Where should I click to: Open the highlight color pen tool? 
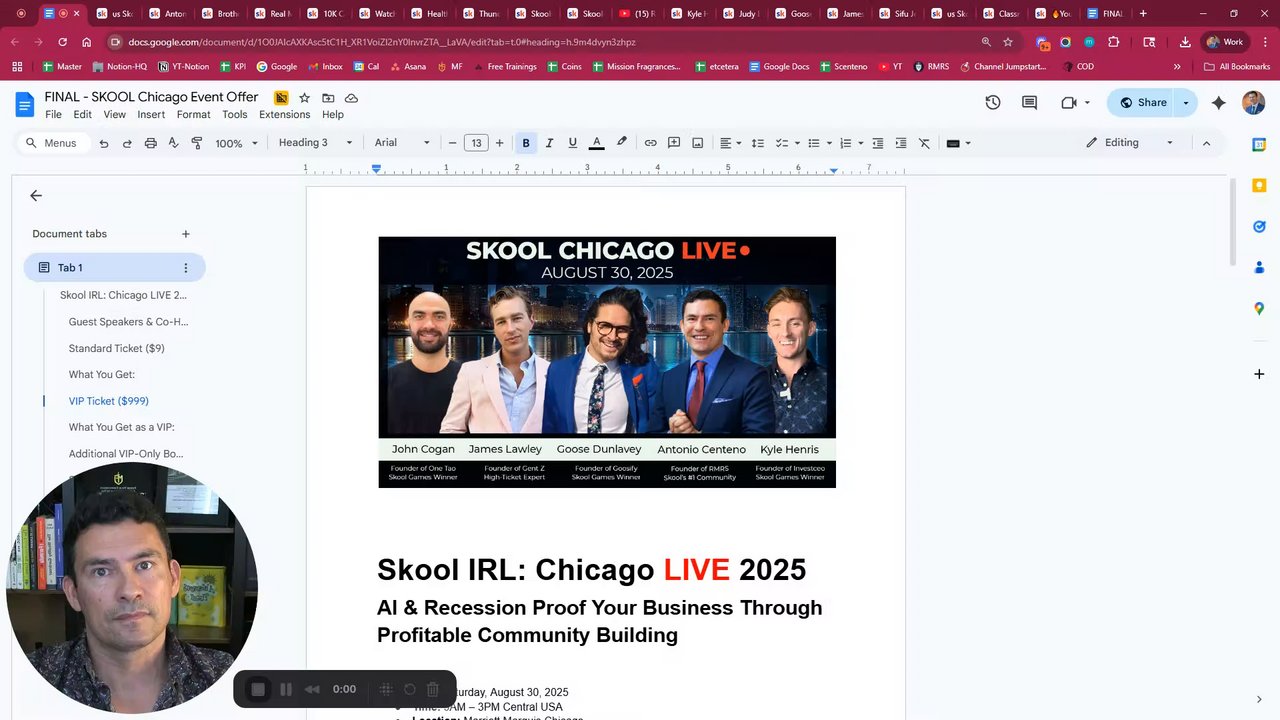pyautogui.click(x=622, y=143)
